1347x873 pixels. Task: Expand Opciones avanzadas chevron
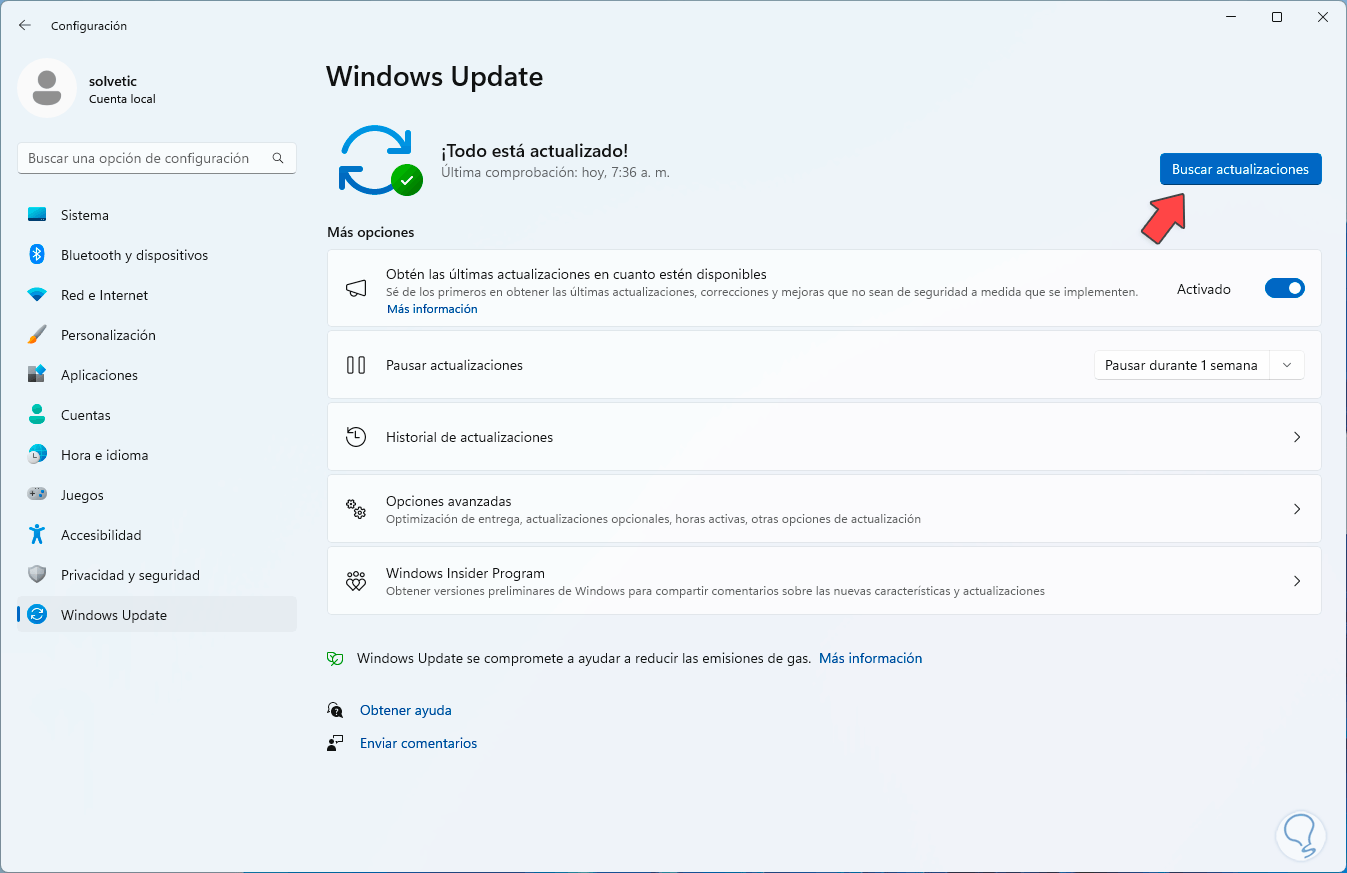coord(1297,509)
